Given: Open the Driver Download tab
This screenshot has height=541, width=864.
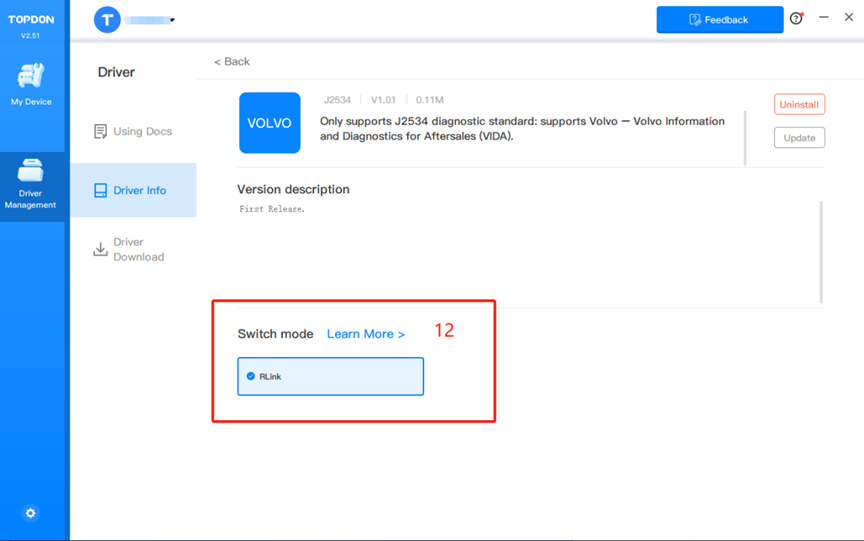Looking at the screenshot, I should click(x=129, y=250).
